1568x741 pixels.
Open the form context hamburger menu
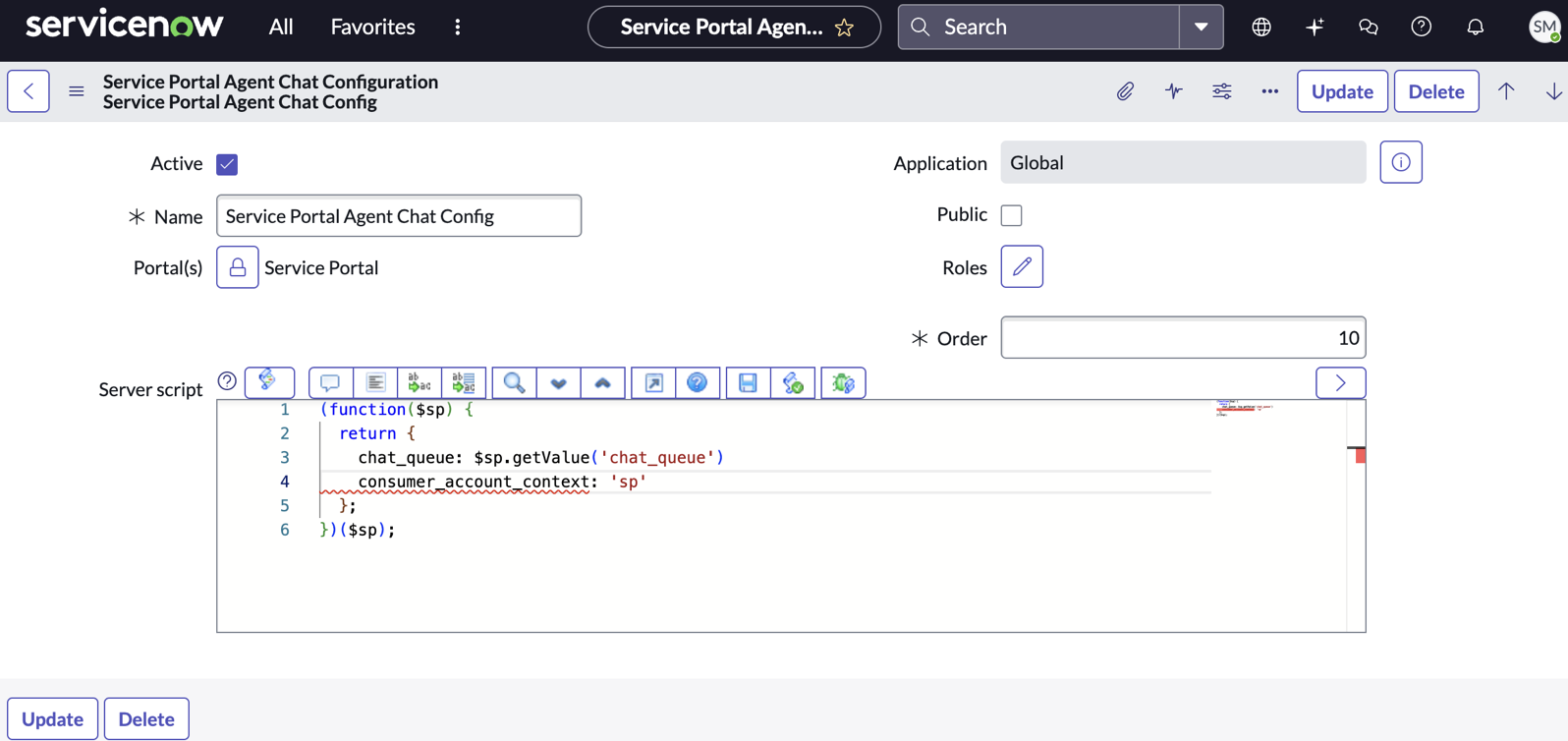coord(77,91)
